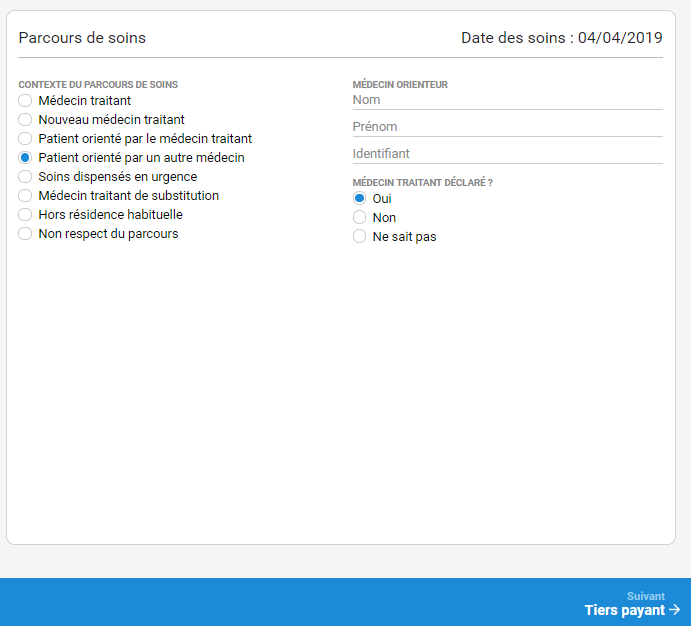The height and width of the screenshot is (626, 691).
Task: Click the 'Nom' input field
Action: pos(507,100)
